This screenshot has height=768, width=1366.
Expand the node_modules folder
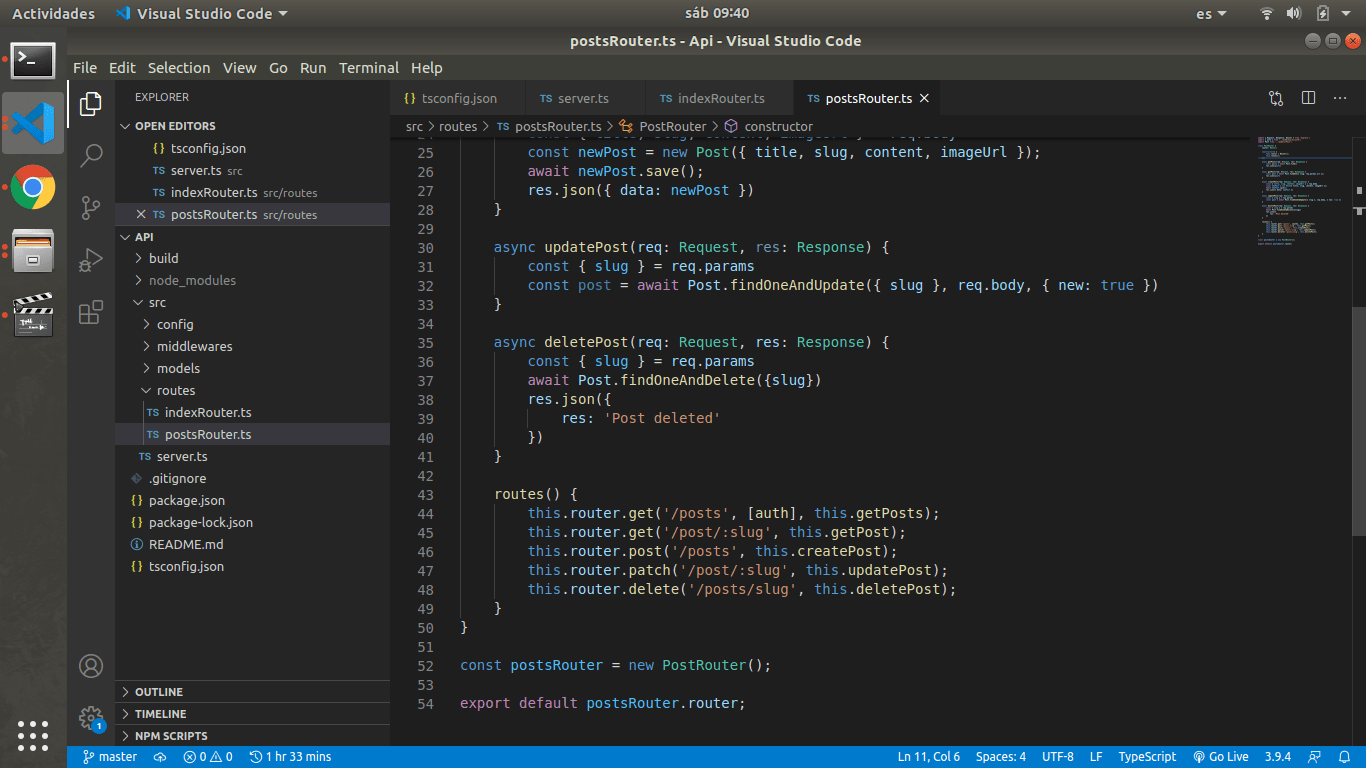(x=192, y=280)
